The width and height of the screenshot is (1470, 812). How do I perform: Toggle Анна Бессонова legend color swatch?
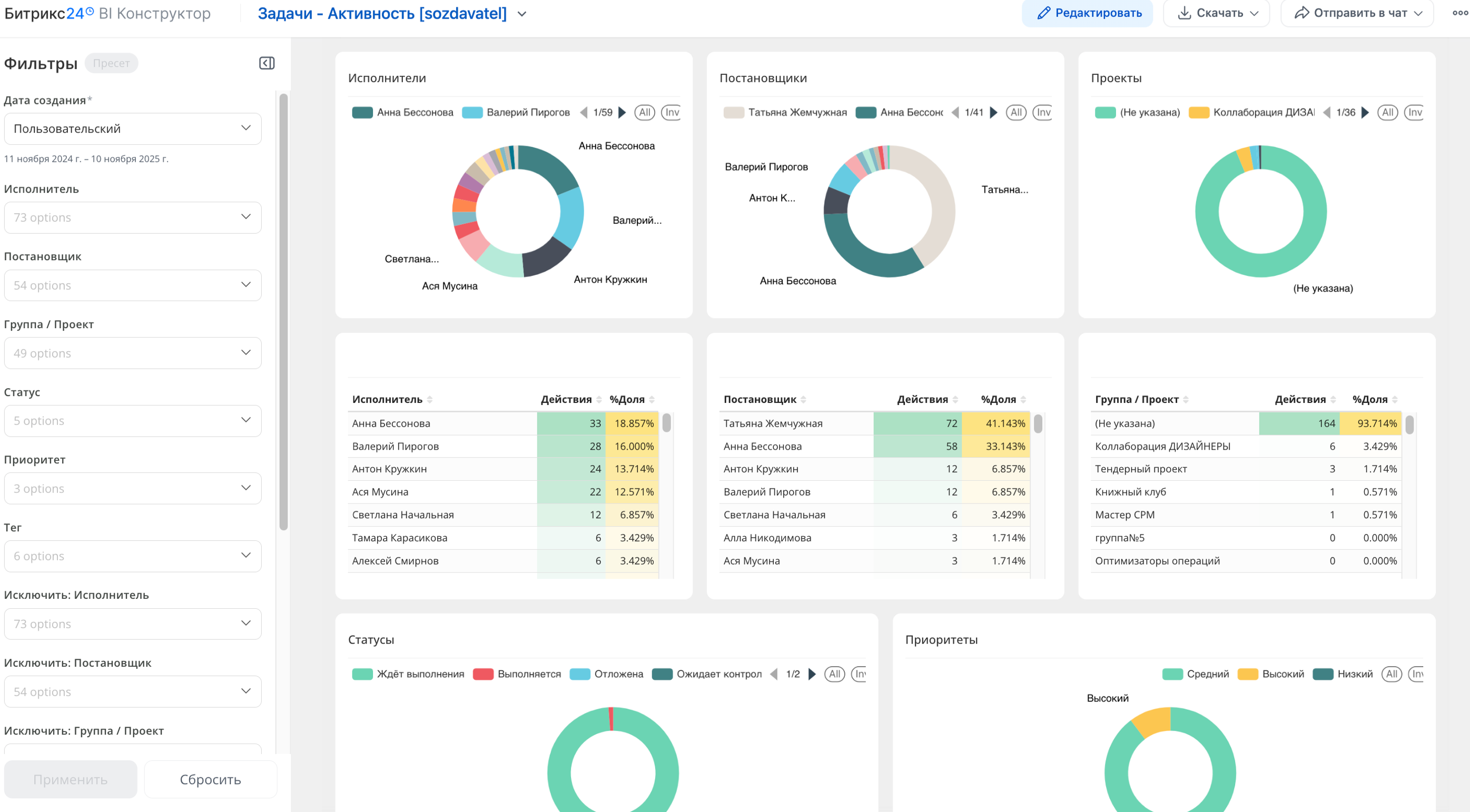tap(362, 112)
